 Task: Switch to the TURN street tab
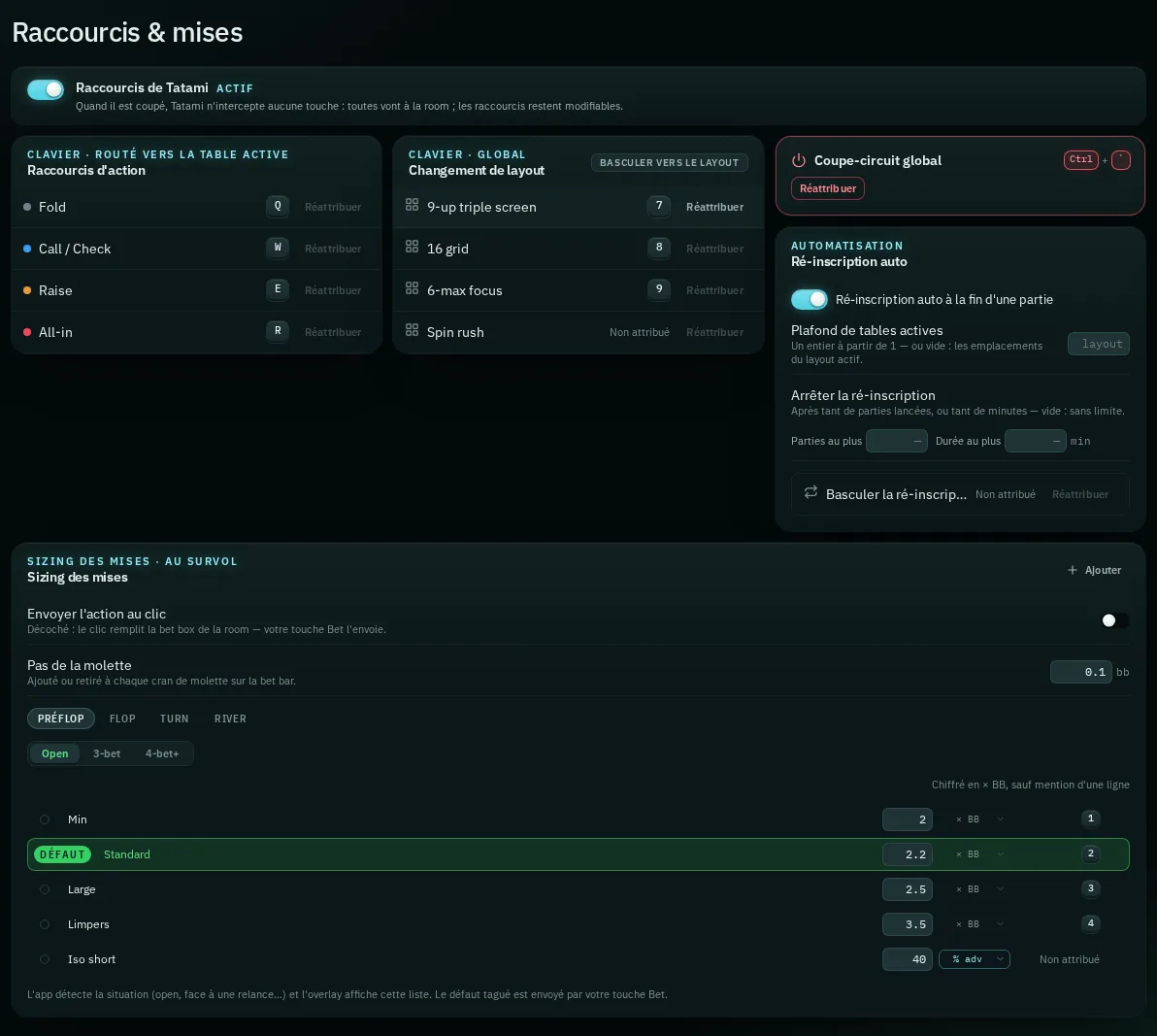174,719
